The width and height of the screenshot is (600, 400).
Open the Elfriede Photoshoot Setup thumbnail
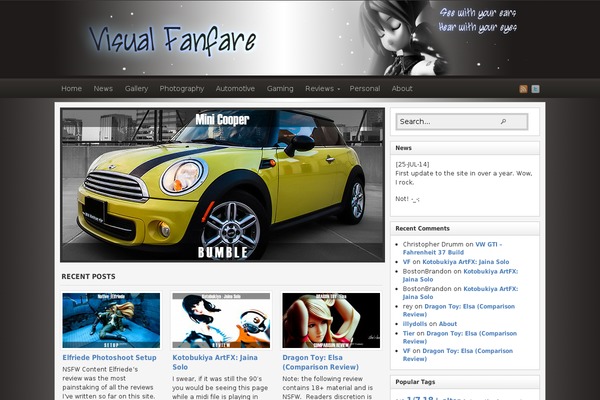tap(111, 320)
